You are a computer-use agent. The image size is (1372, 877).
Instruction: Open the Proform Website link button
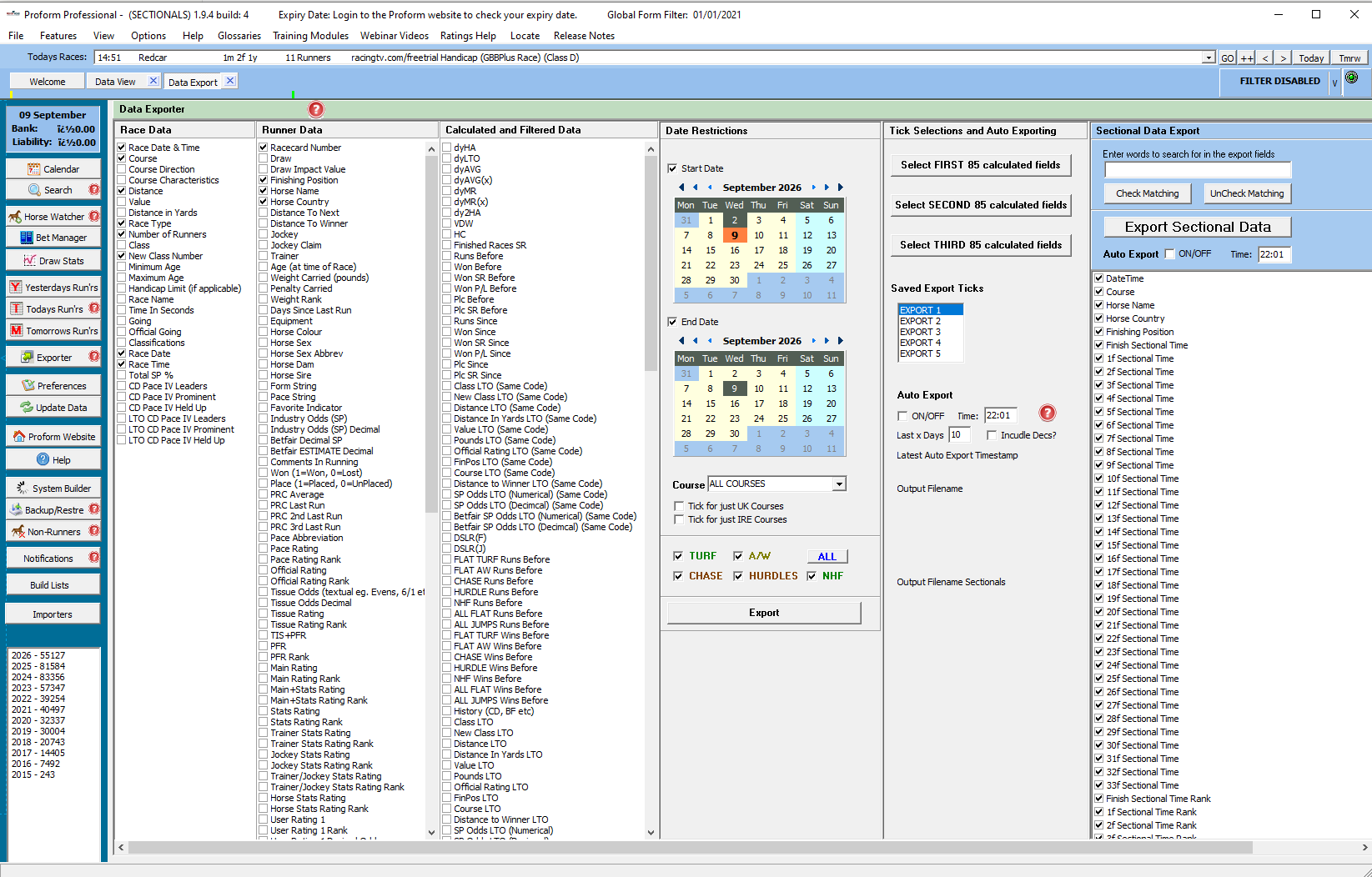coord(53,437)
